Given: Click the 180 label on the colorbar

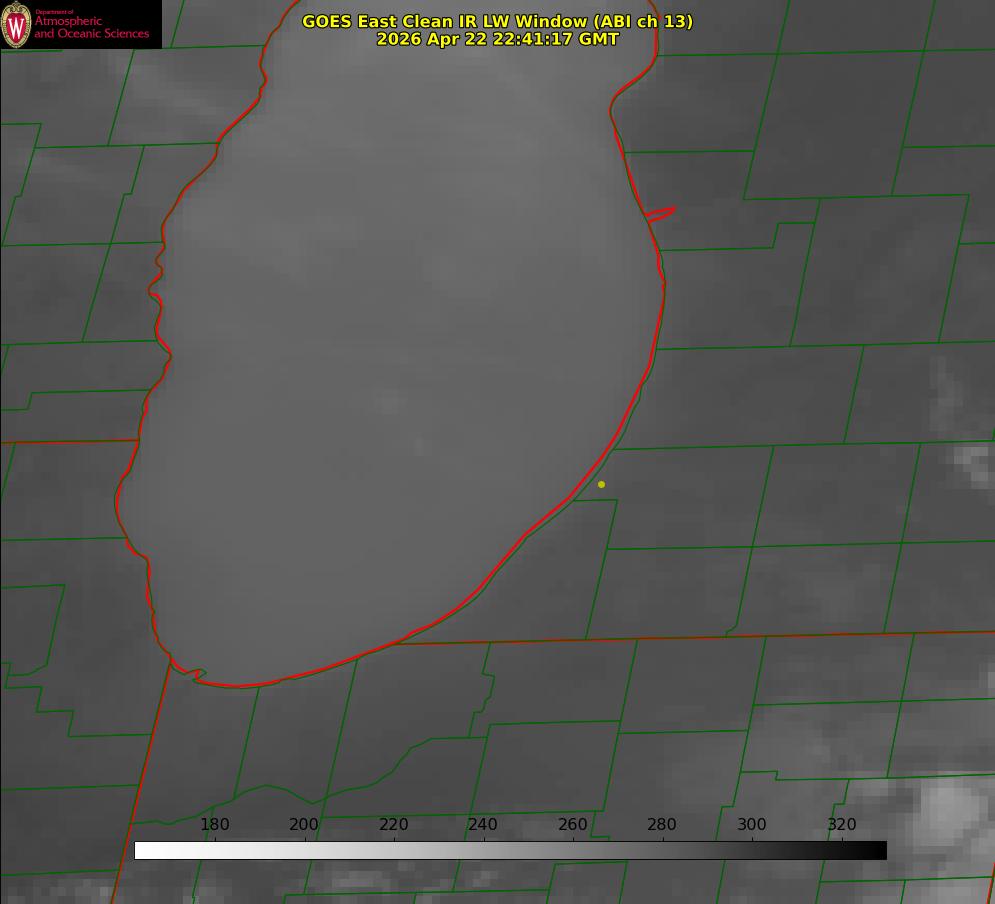Looking at the screenshot, I should coord(214,824).
